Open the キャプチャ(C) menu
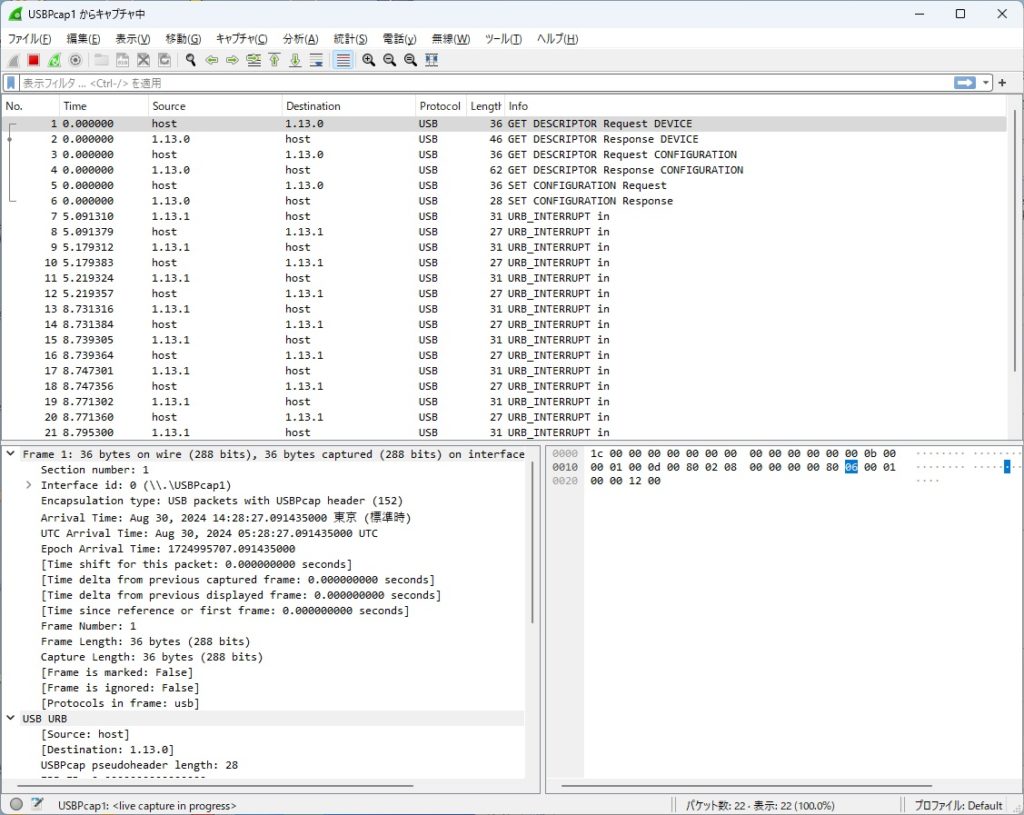The height and width of the screenshot is (815, 1024). pyautogui.click(x=241, y=39)
